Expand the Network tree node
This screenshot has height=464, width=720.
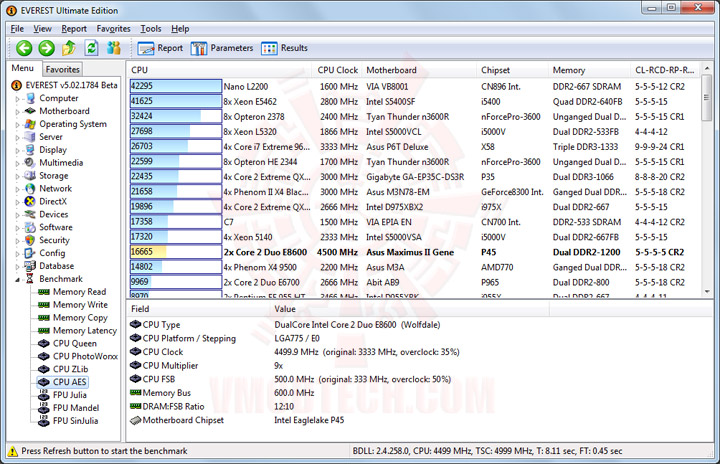[x=17, y=189]
